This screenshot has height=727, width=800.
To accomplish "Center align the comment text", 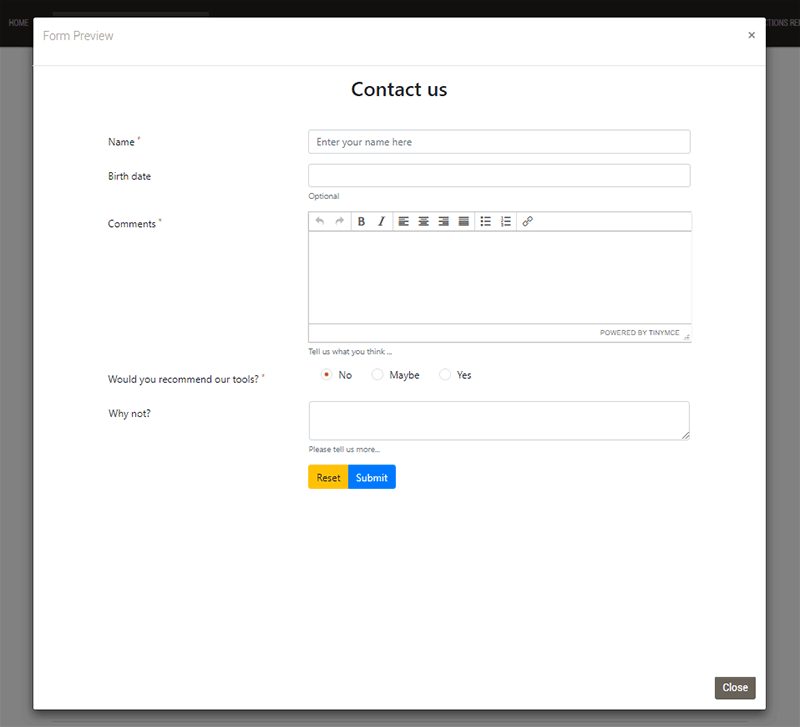I will 424,222.
